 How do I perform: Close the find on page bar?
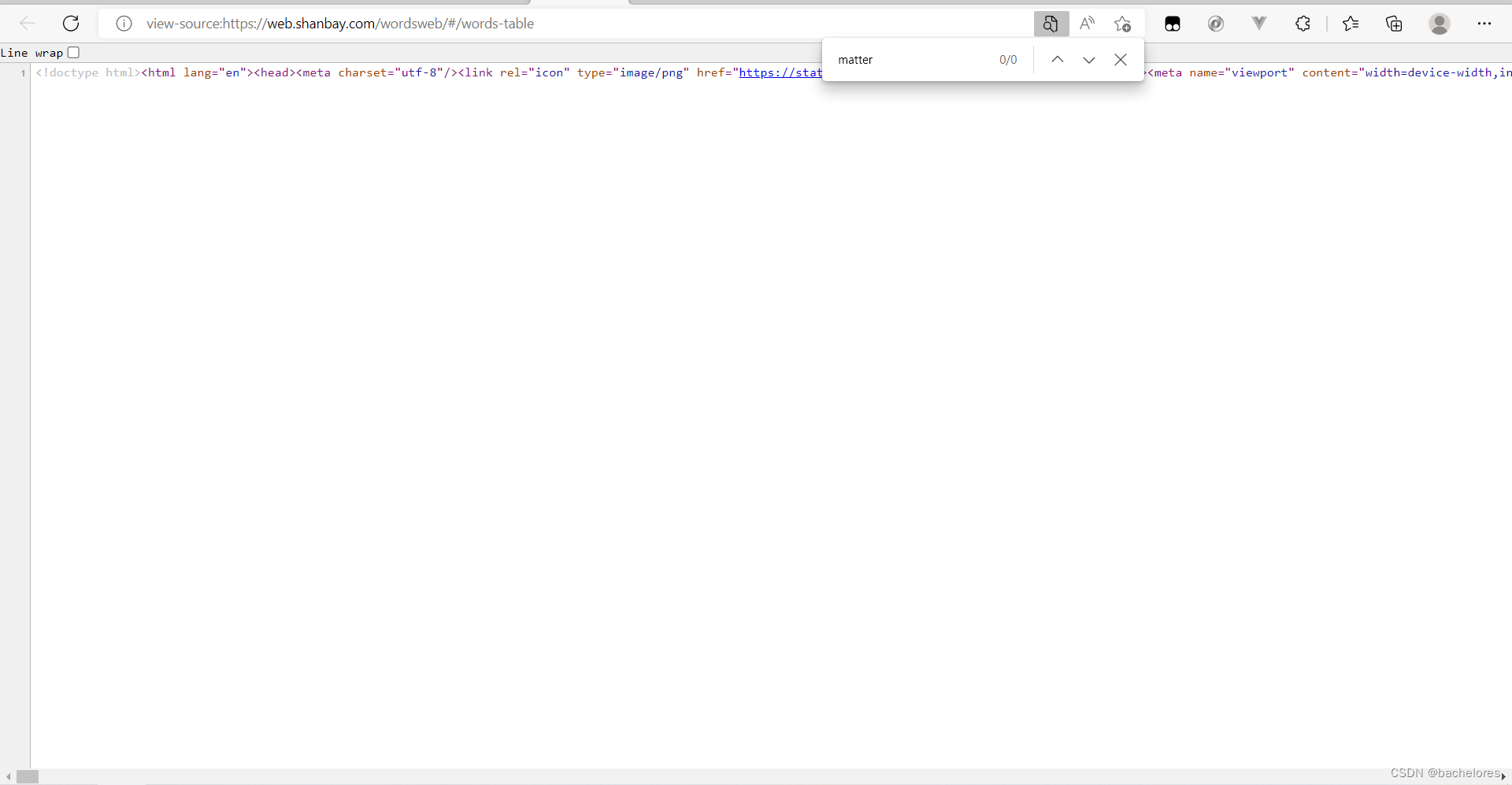1121,60
